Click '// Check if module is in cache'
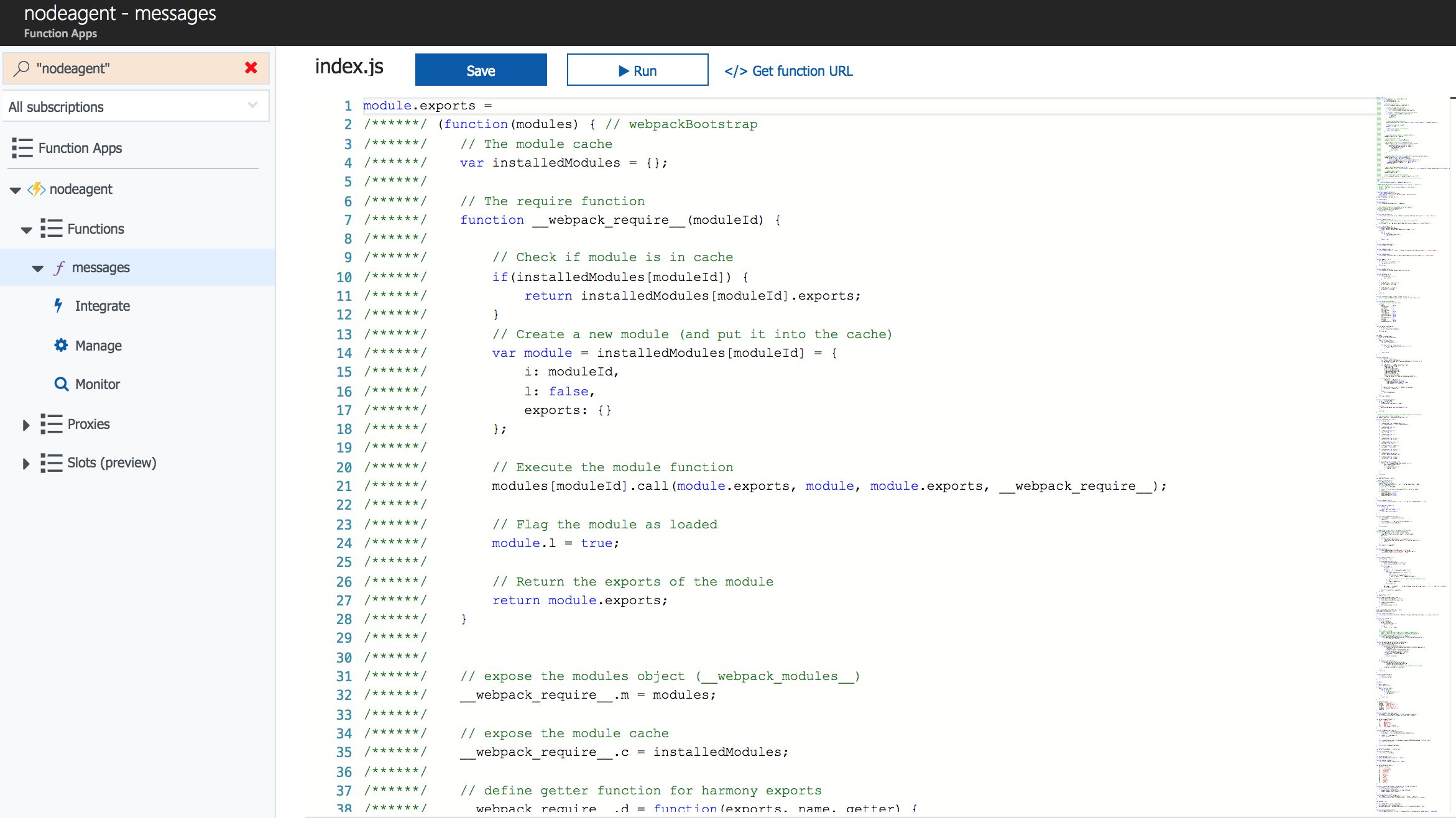The image size is (1456, 818). [x=612, y=257]
